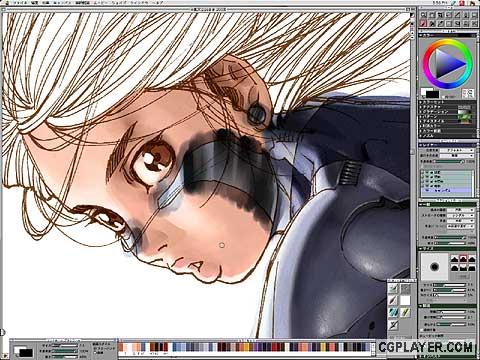The height and width of the screenshot is (360, 480).
Task: Toggle visibility eye of the top layer
Action: [427, 172]
